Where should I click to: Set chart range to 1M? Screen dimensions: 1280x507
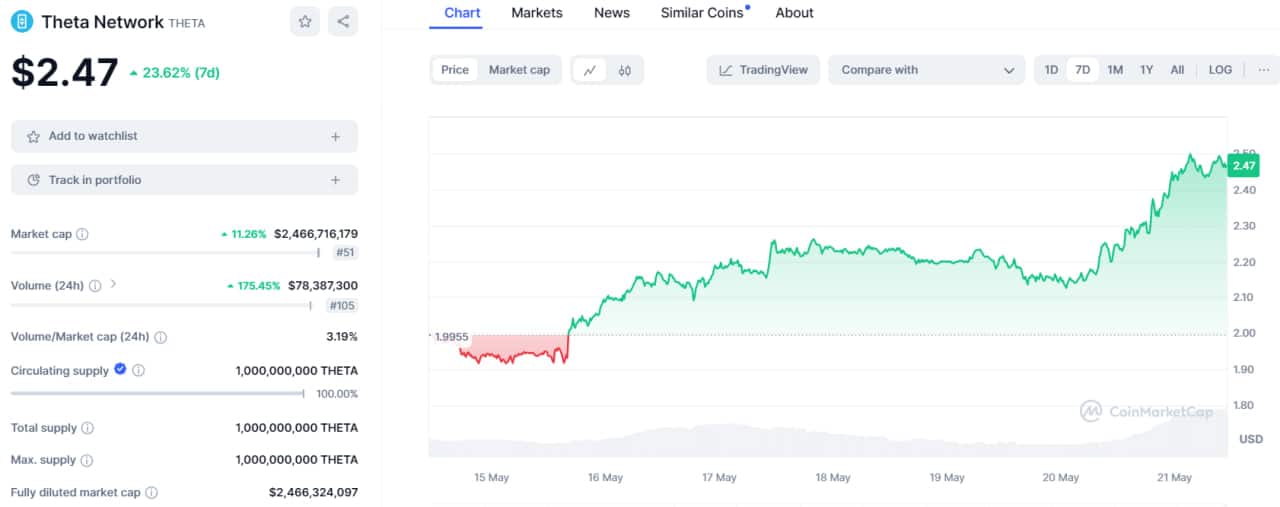[1115, 70]
